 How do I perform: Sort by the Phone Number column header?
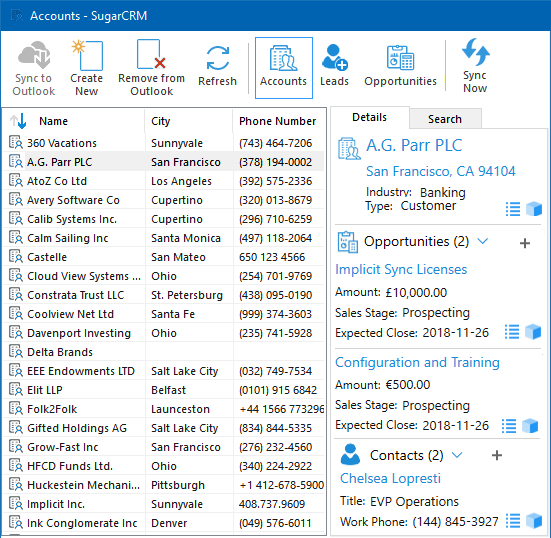[278, 121]
